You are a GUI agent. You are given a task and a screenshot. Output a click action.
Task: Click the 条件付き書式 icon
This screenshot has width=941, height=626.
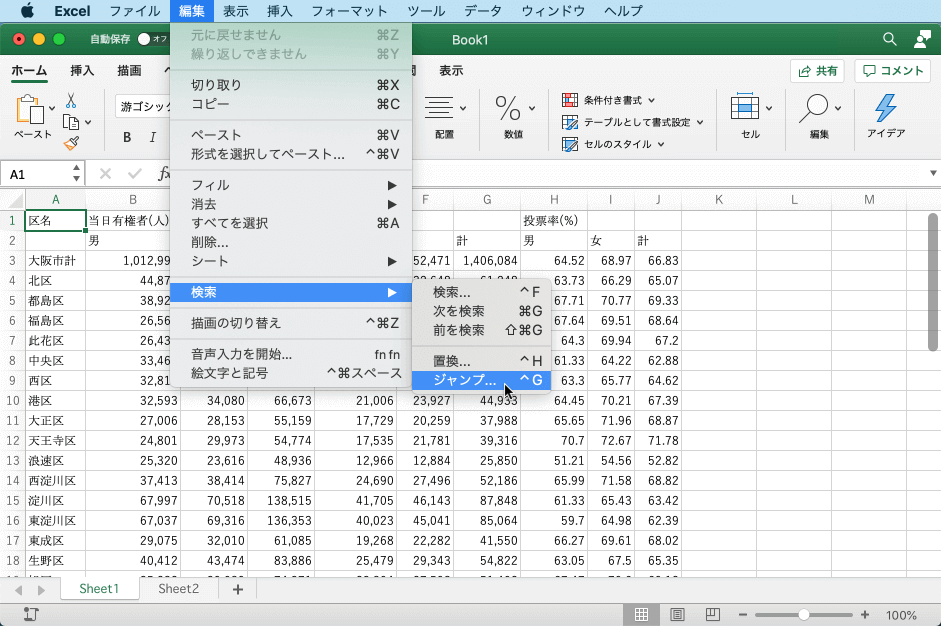570,100
